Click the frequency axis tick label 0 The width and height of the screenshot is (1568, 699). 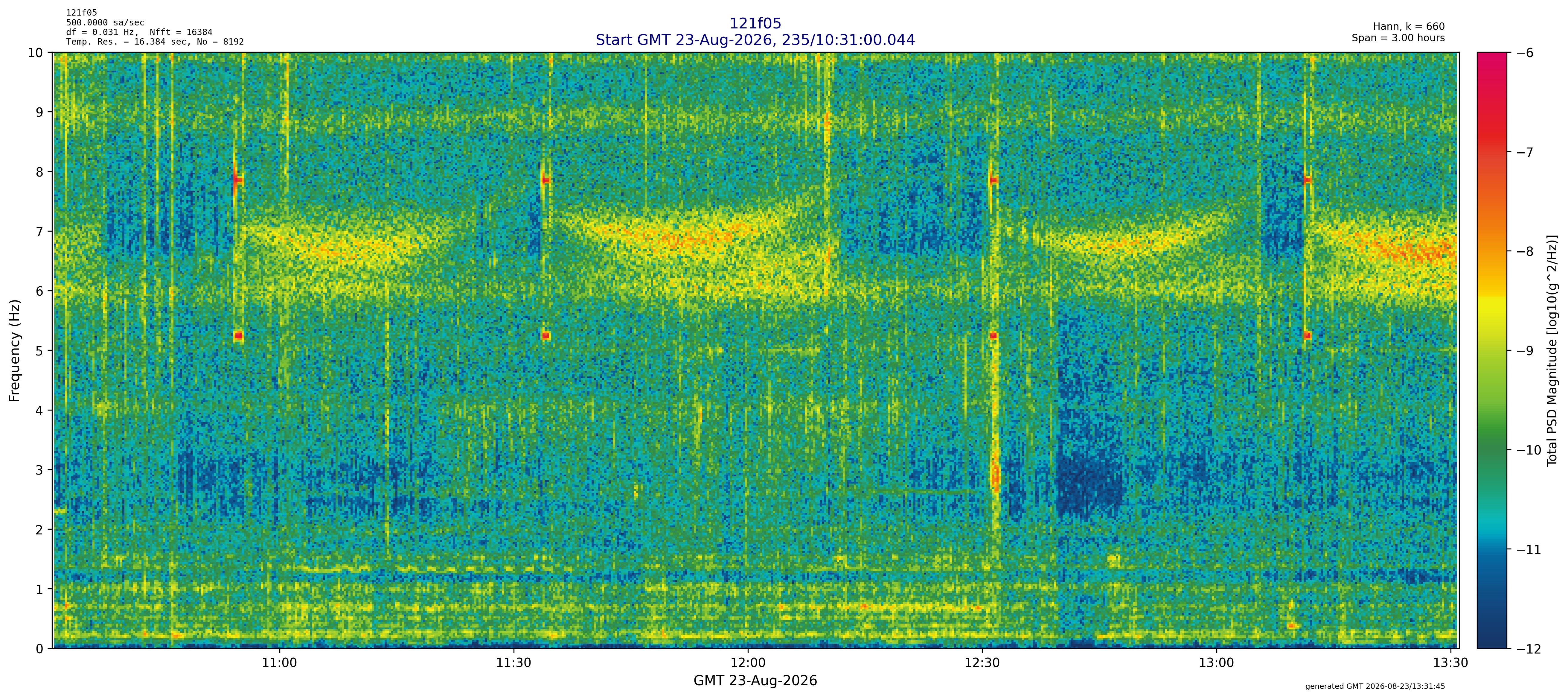coord(39,649)
